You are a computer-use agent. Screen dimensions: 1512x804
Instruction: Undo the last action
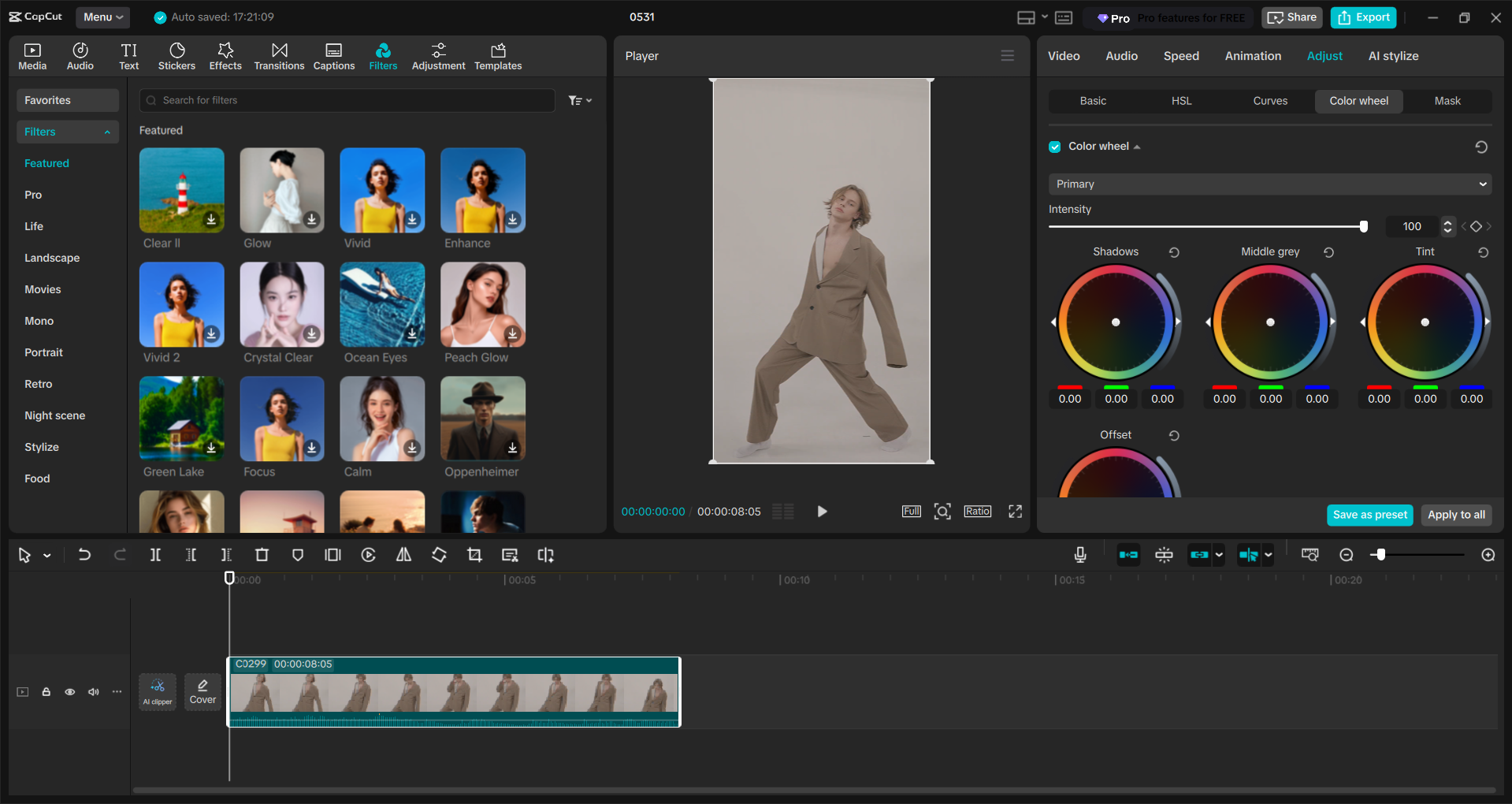tap(84, 554)
